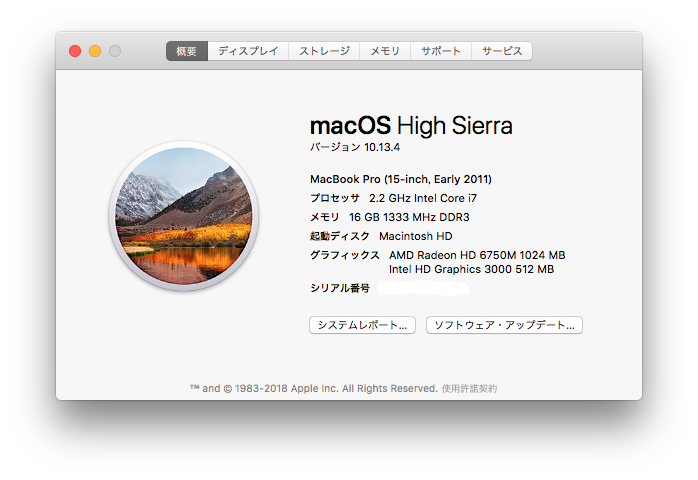Click the システムレポート... button
698x480 pixels.
click(x=362, y=325)
